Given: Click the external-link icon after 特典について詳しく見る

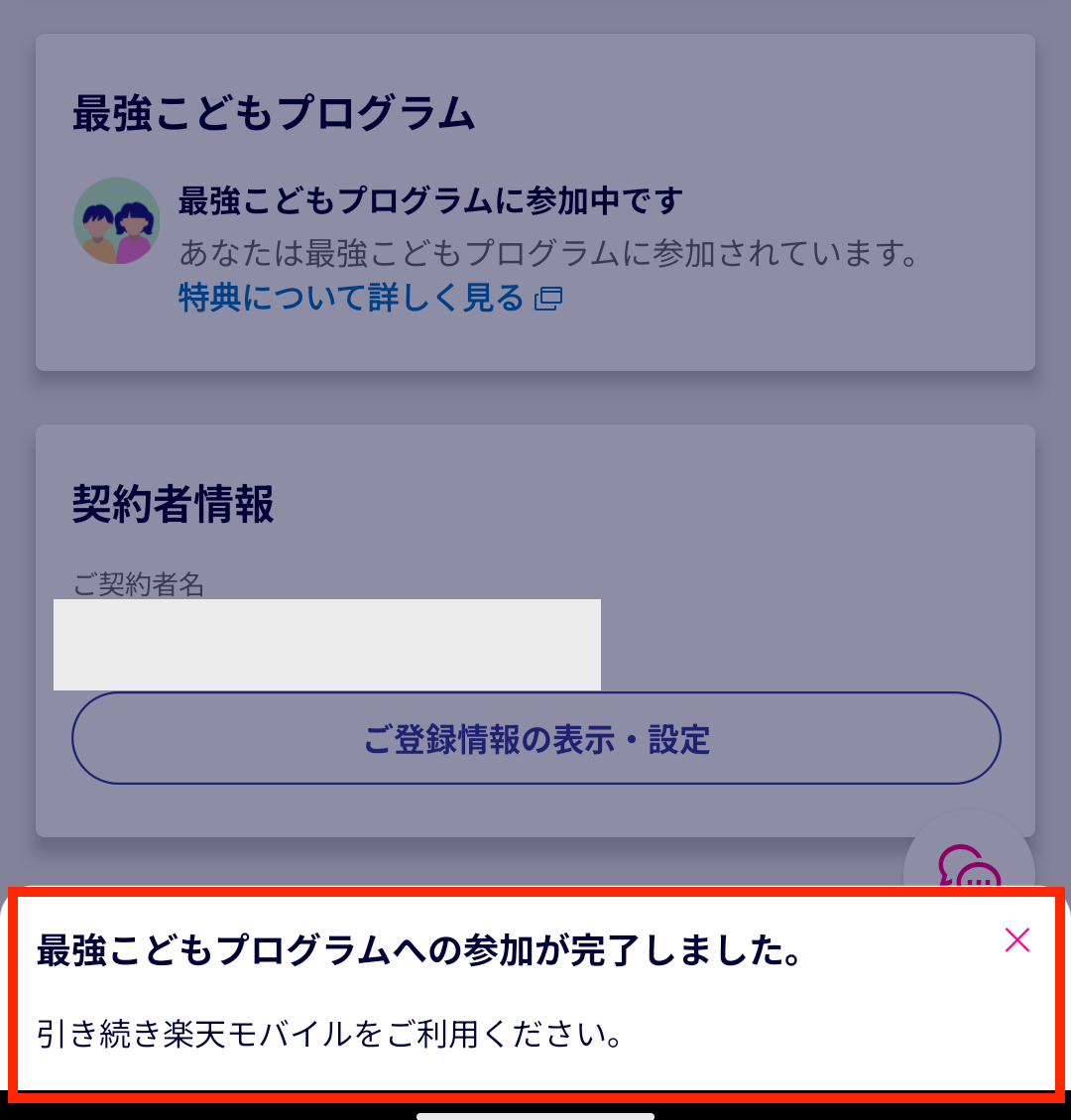Looking at the screenshot, I should (548, 299).
